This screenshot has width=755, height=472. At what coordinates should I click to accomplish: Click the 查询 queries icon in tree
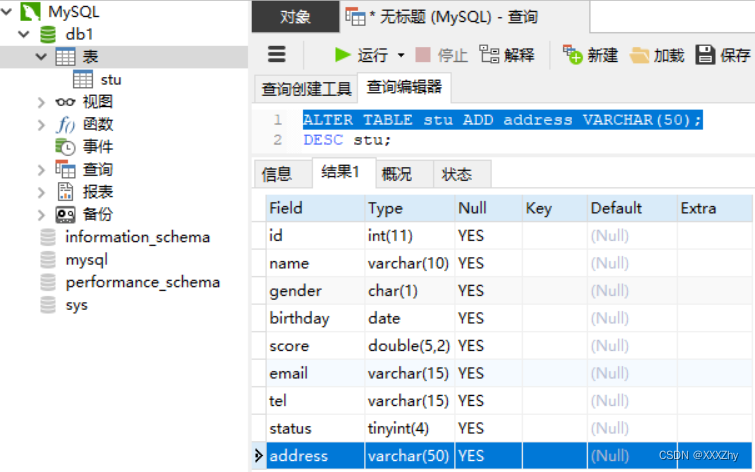point(65,169)
